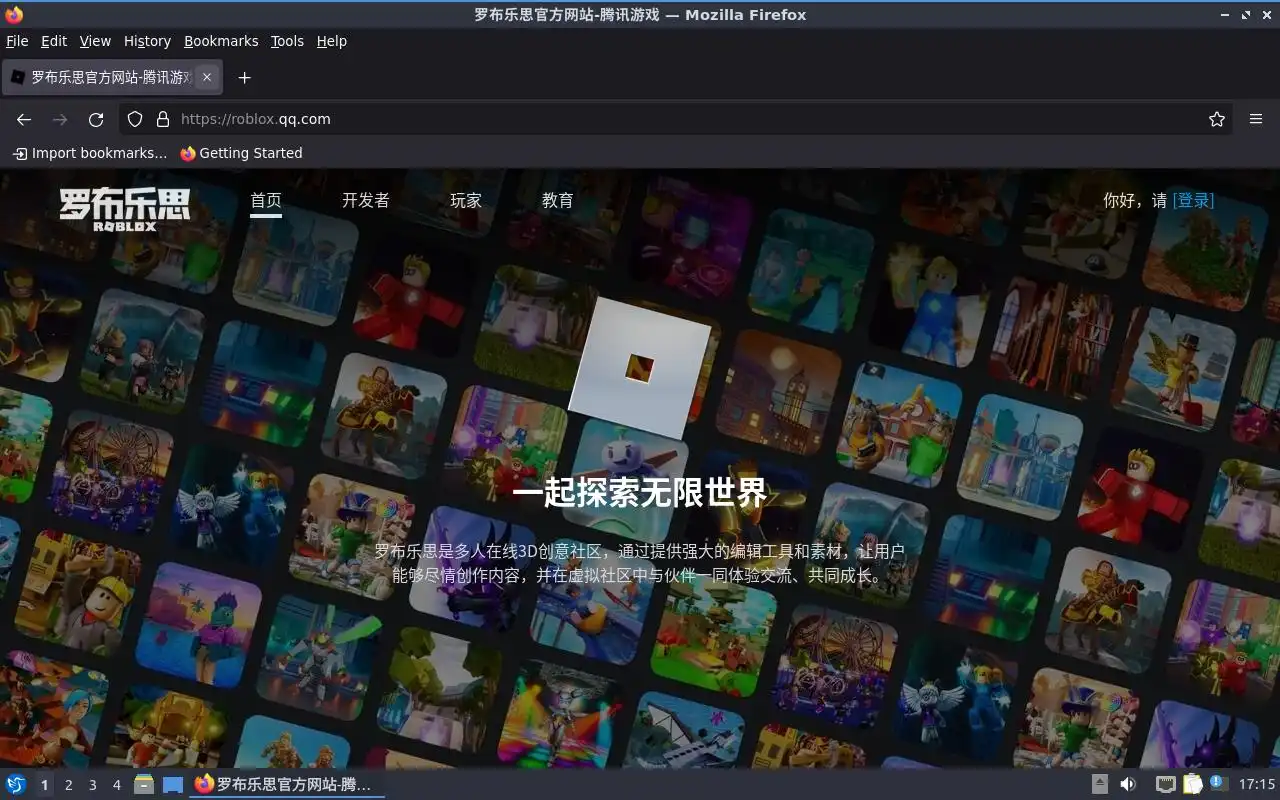Open the tracking protection shield icon

click(135, 119)
